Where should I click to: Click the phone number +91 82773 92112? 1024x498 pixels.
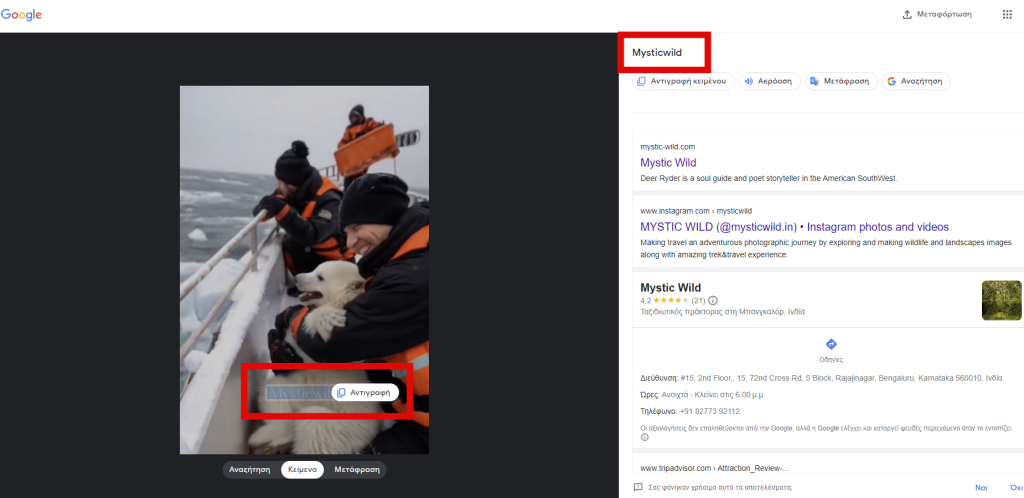709,411
